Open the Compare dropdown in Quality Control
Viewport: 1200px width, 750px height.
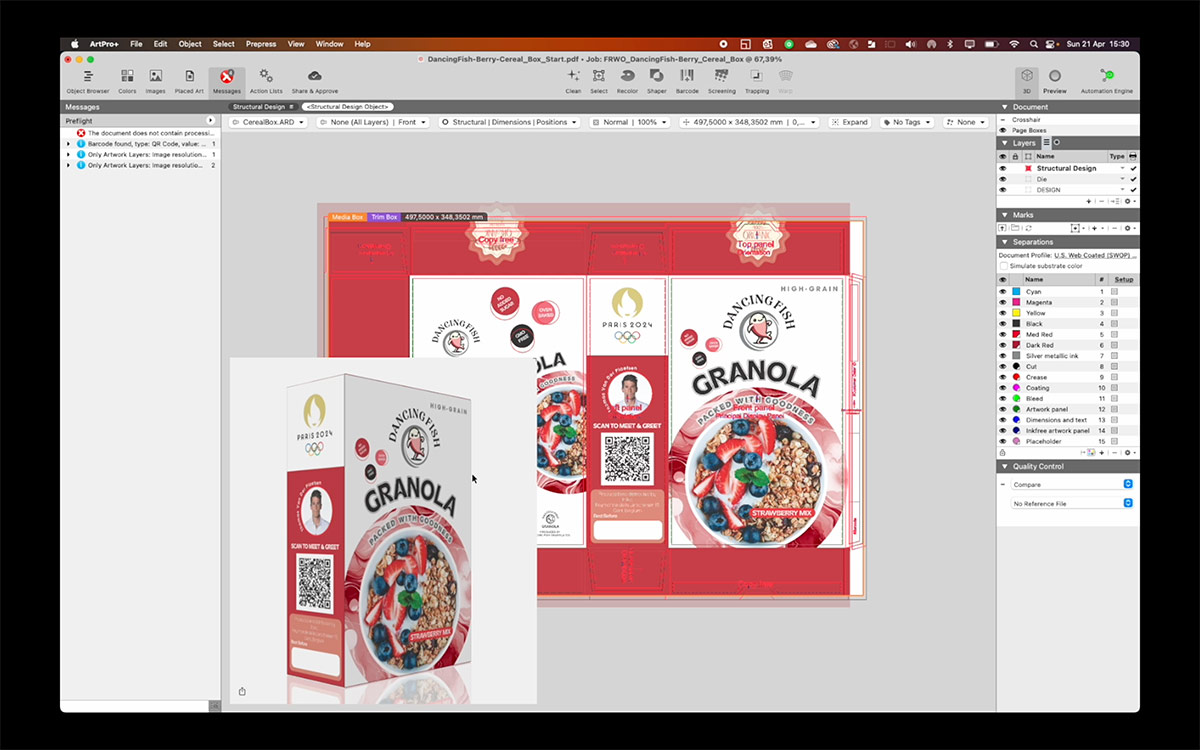click(x=1072, y=484)
